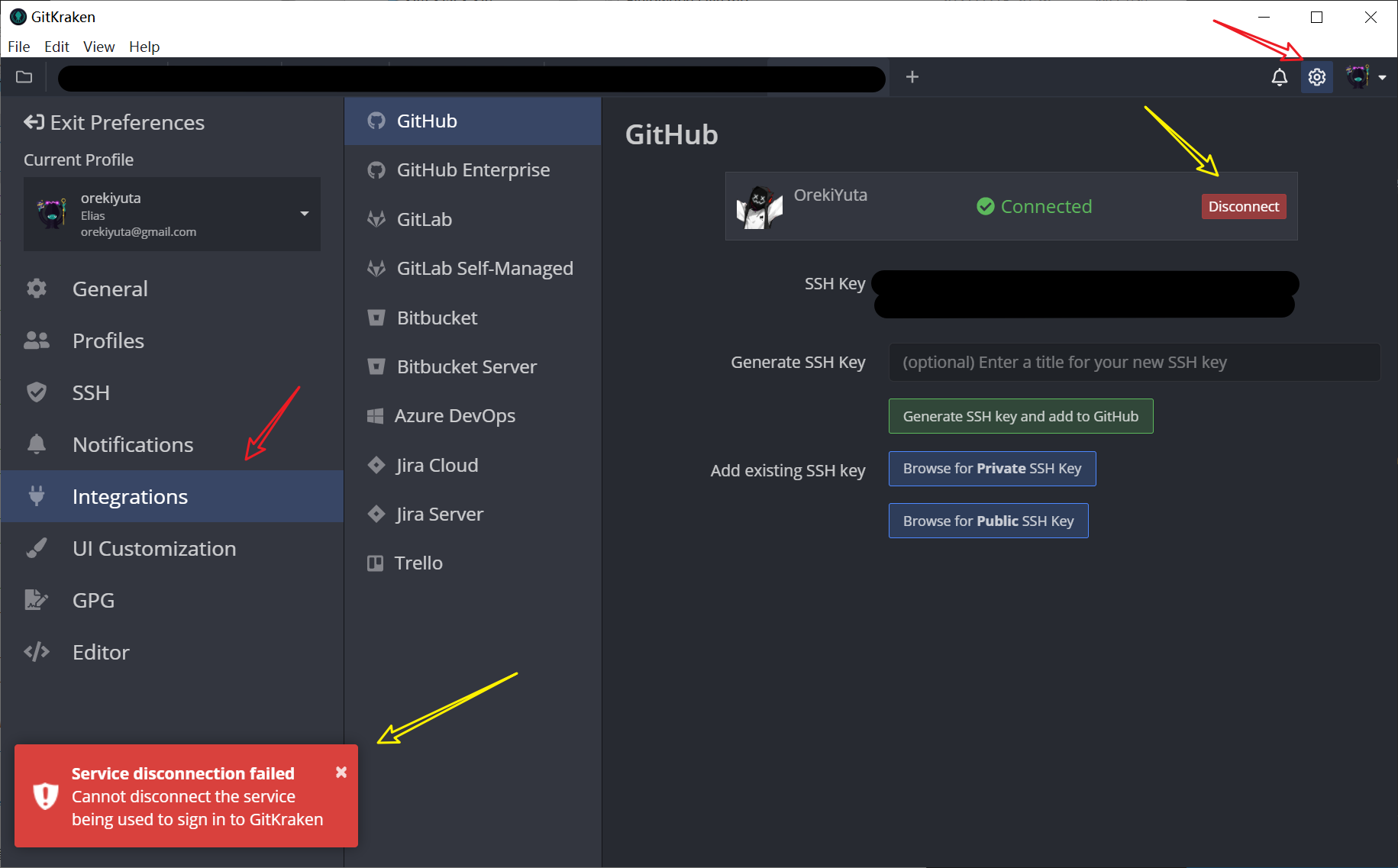Select the Jira Cloud integration
Screen dimensions: 1398x868
point(437,465)
